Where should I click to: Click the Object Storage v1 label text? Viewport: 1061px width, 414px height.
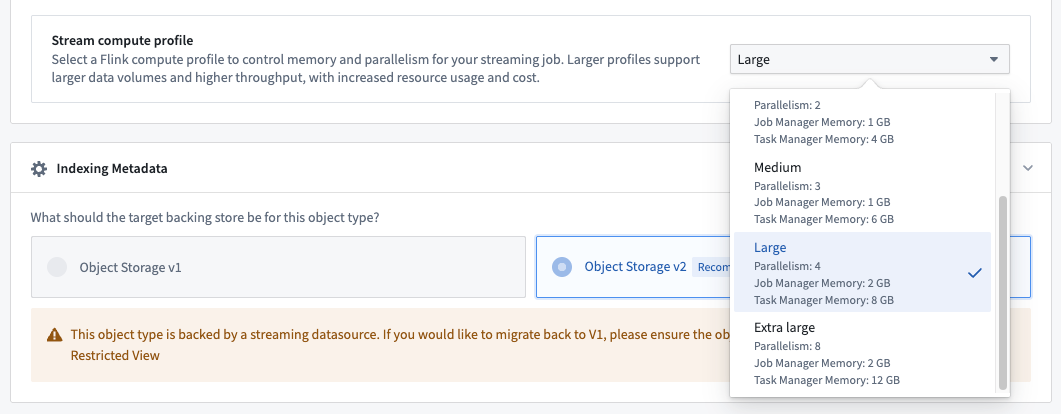(130, 267)
